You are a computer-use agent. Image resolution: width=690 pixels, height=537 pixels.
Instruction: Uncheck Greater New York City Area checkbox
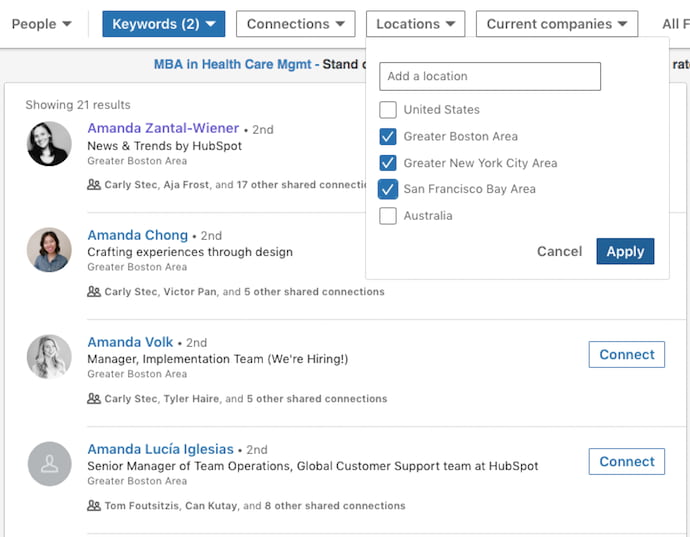(388, 163)
